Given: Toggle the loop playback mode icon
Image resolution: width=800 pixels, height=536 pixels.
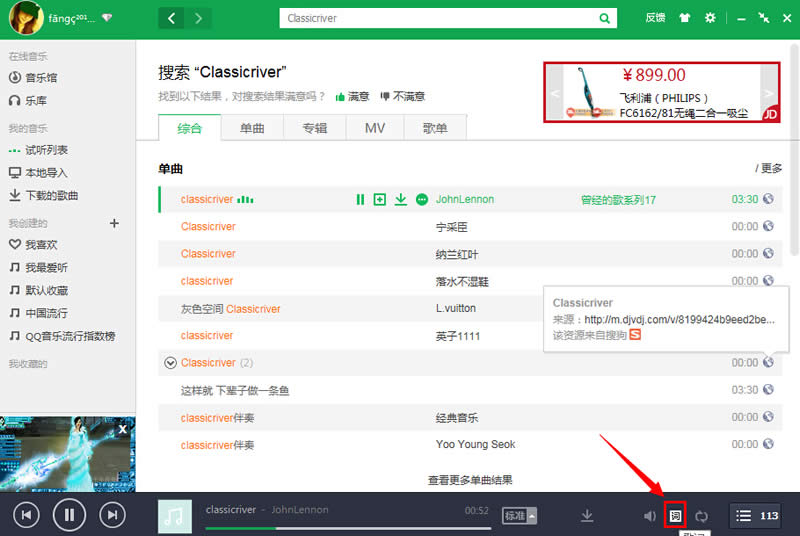Looking at the screenshot, I should [702, 516].
